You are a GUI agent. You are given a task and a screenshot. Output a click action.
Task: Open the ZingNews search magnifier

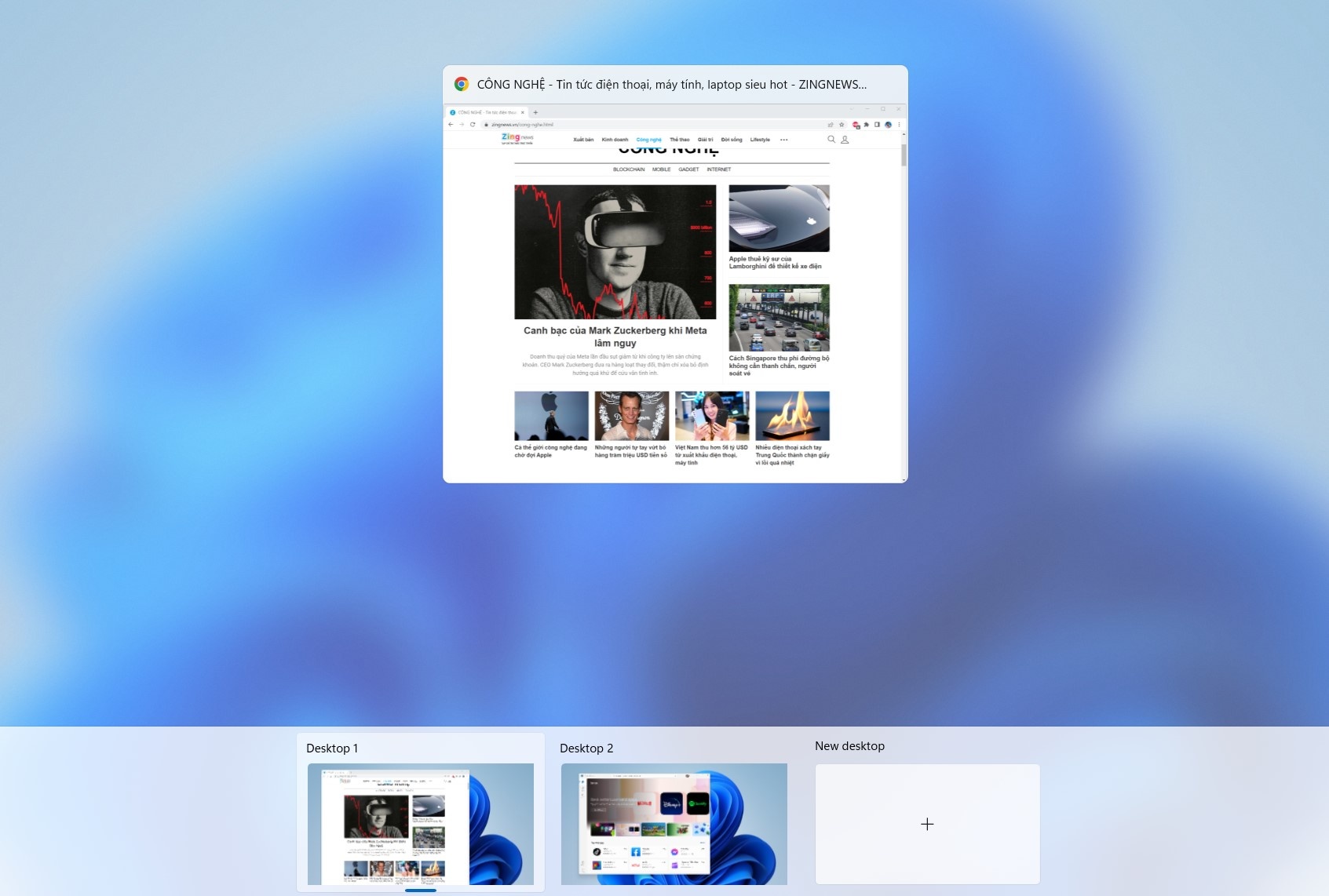point(831,139)
